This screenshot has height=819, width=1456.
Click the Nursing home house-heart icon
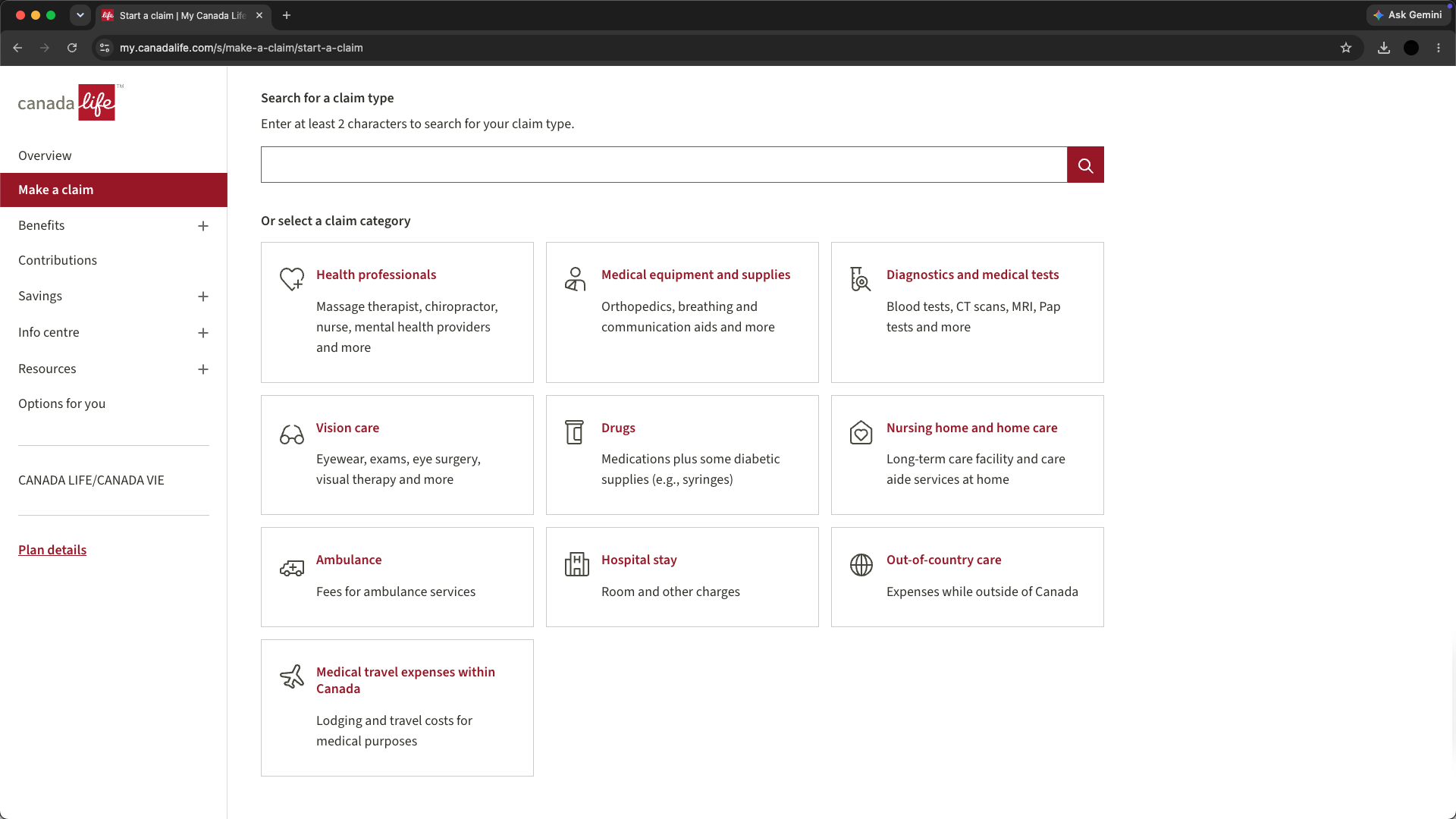[x=861, y=432]
